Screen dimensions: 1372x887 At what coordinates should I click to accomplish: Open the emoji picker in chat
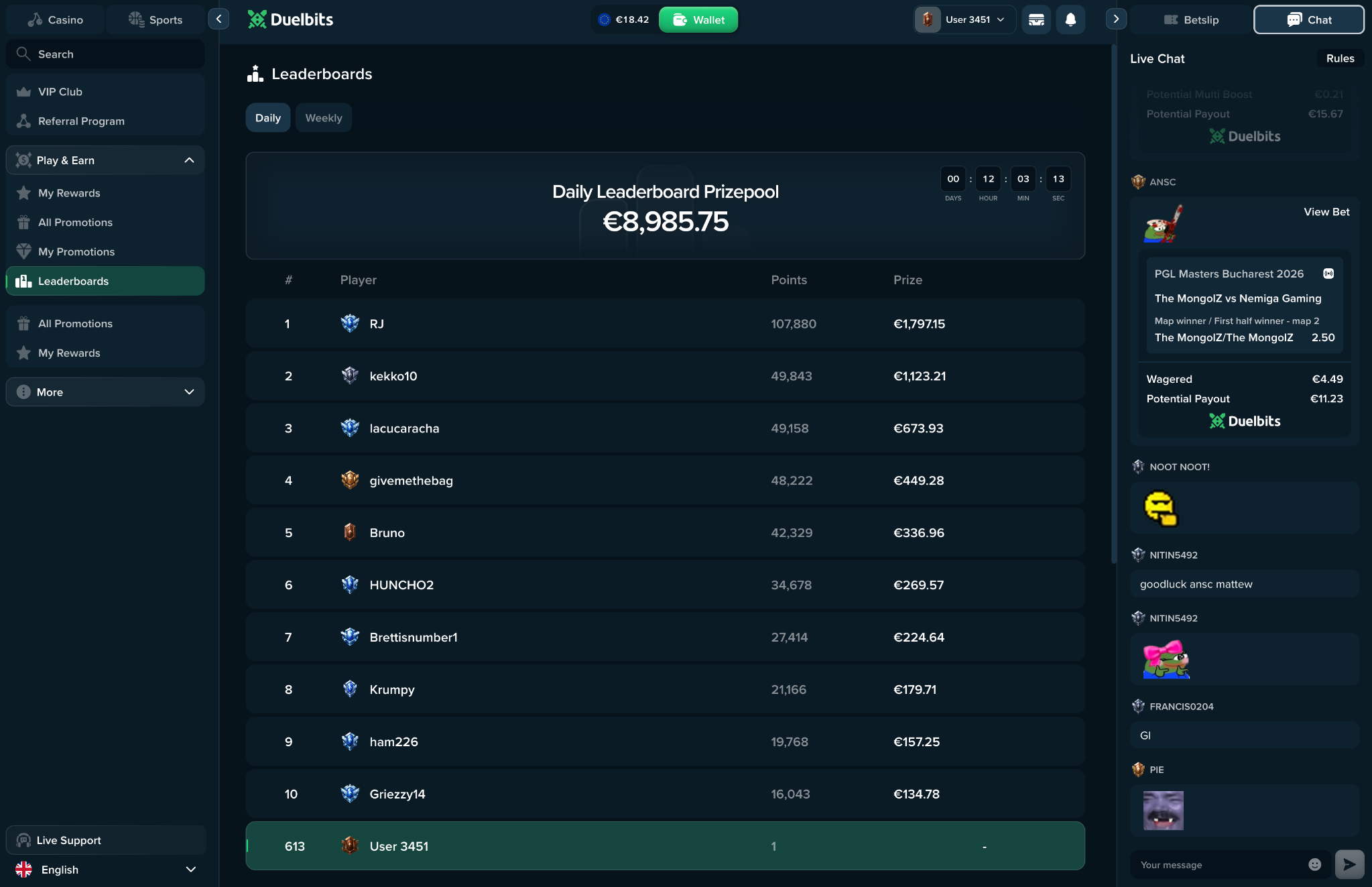1314,865
